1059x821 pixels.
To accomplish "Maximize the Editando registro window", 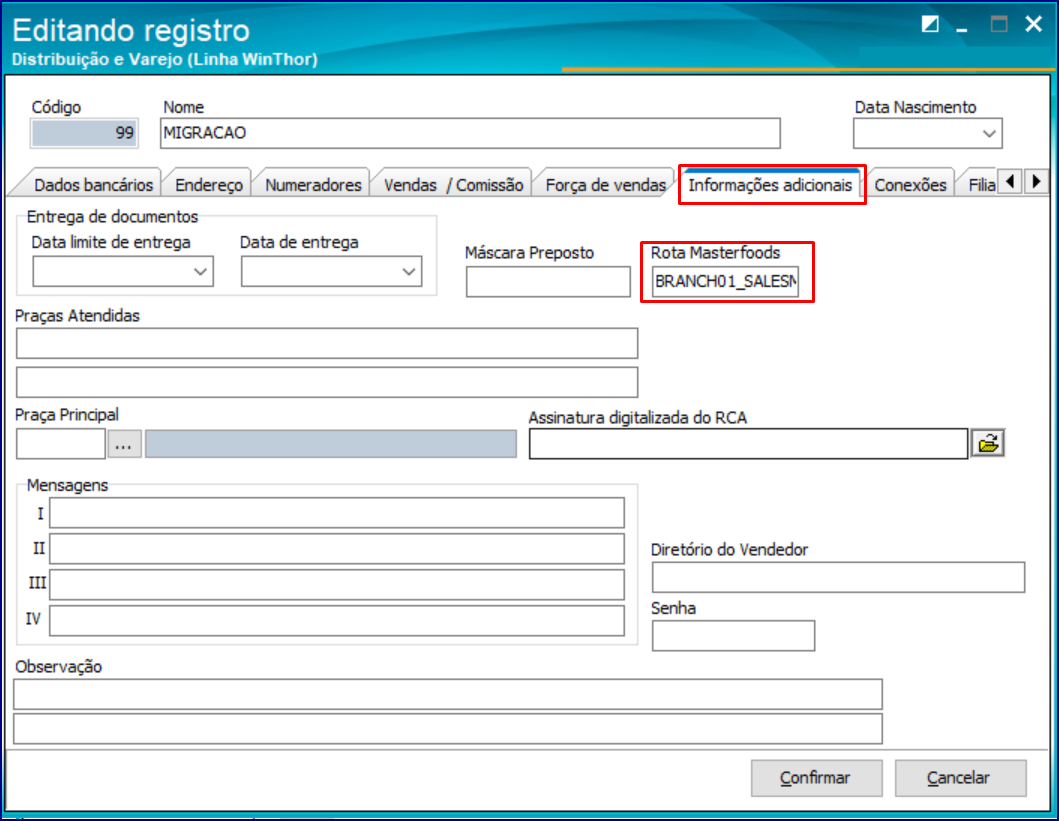I will pyautogui.click(x=999, y=24).
